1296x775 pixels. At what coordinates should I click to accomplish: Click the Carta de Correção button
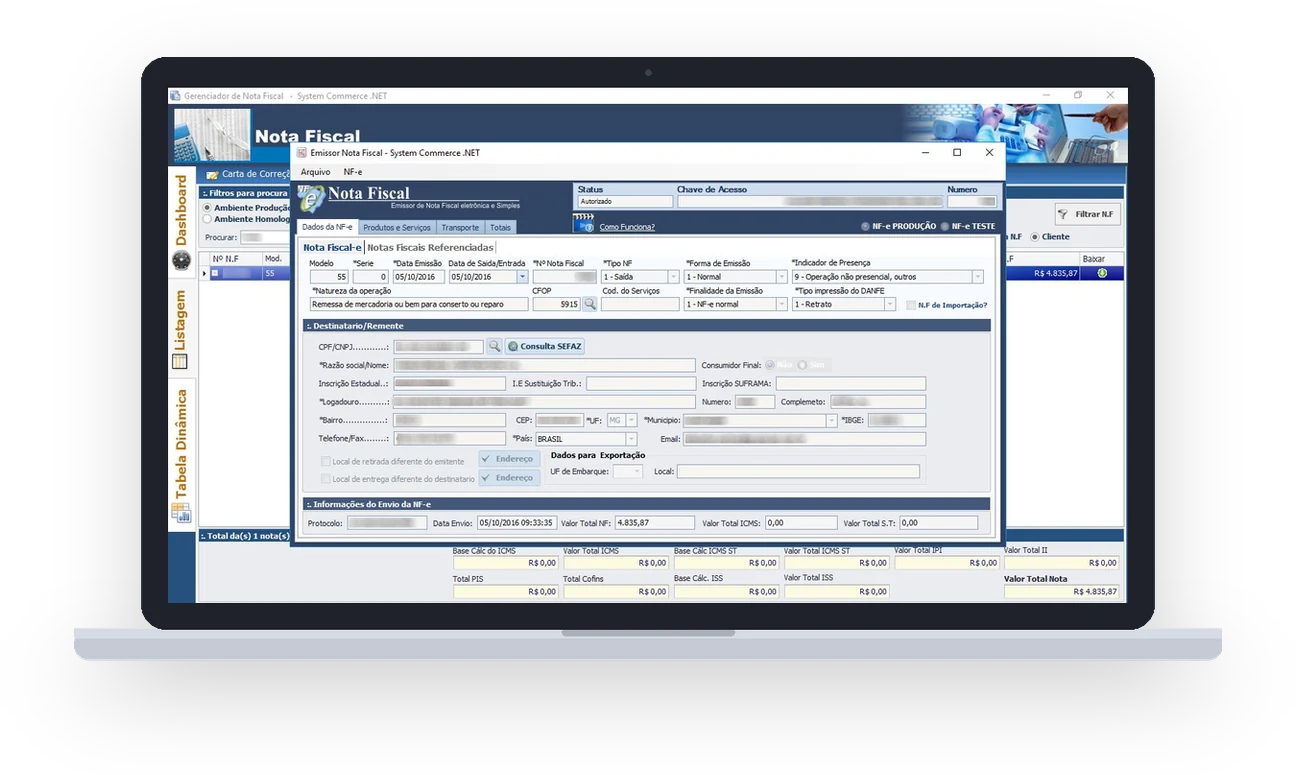249,174
